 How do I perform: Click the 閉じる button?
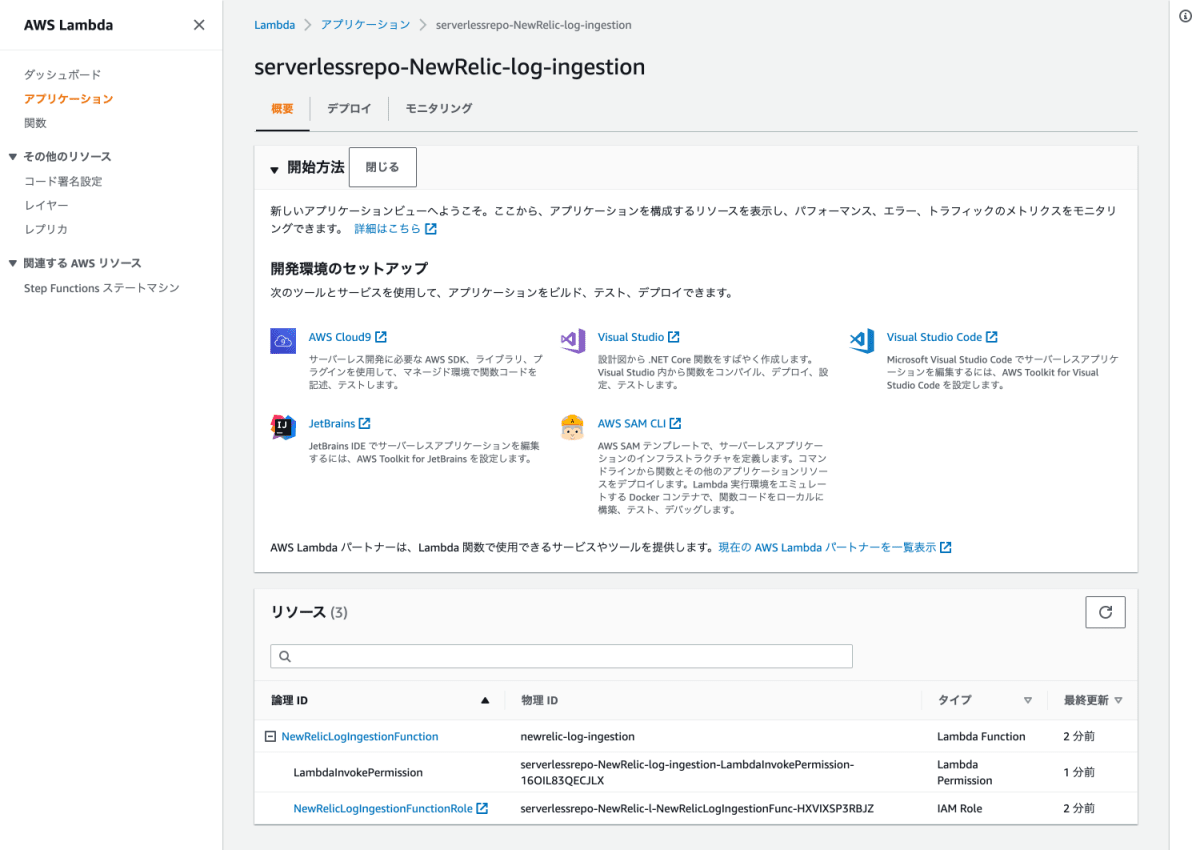pos(383,167)
